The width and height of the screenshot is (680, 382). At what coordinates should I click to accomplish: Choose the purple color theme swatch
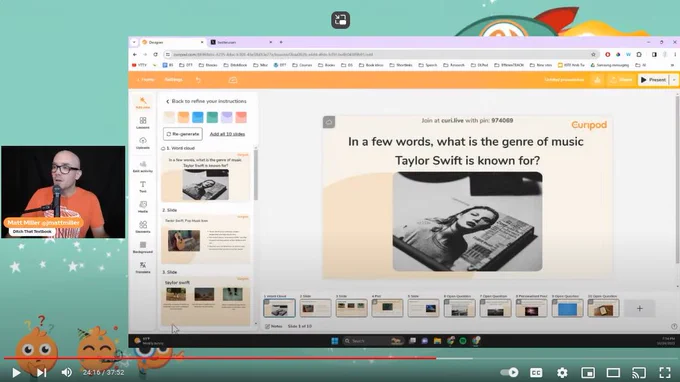[226, 117]
